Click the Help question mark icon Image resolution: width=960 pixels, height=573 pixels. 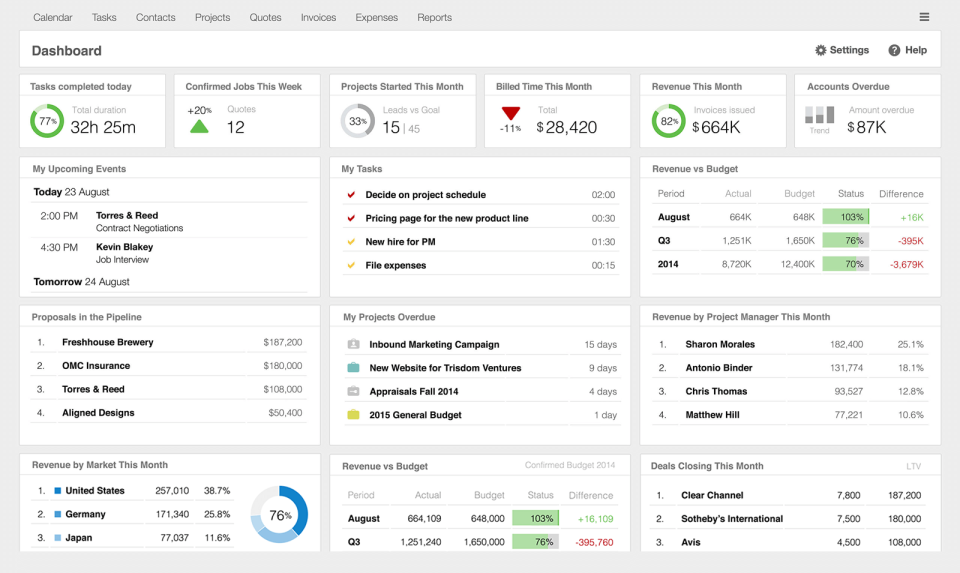[894, 50]
